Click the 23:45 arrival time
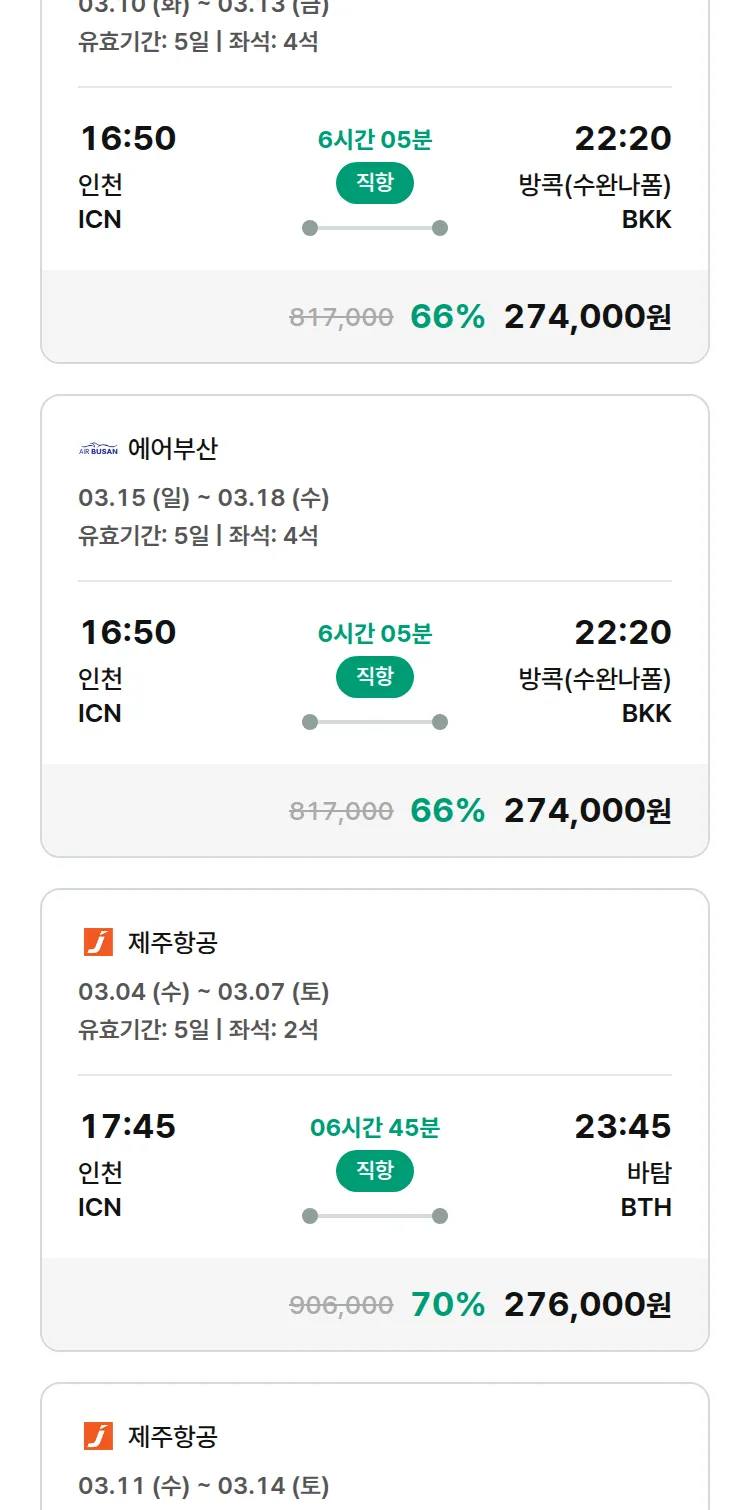The height and width of the screenshot is (1510, 750). point(622,1127)
